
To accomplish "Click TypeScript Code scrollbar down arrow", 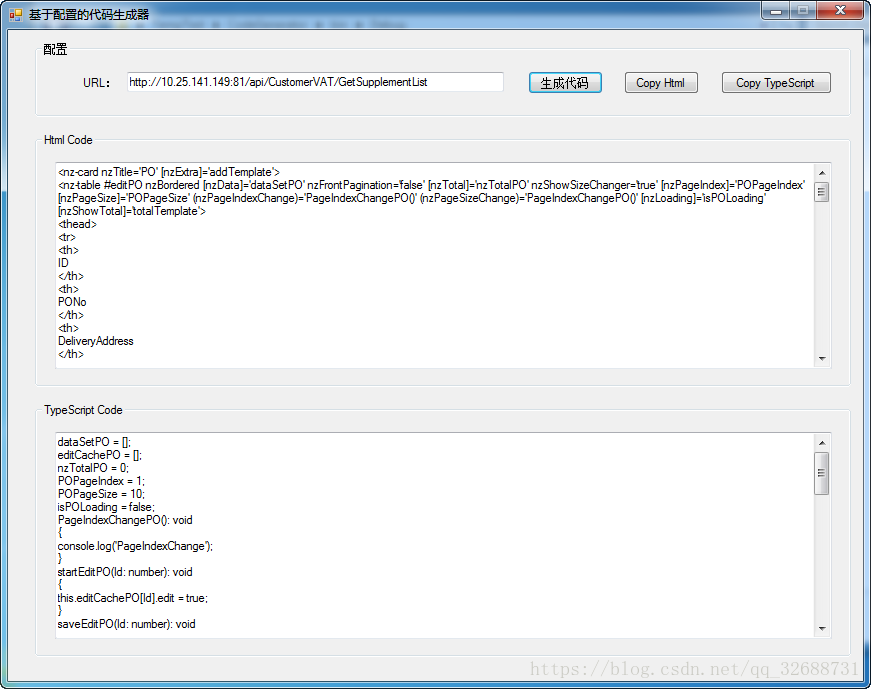I will tap(822, 629).
